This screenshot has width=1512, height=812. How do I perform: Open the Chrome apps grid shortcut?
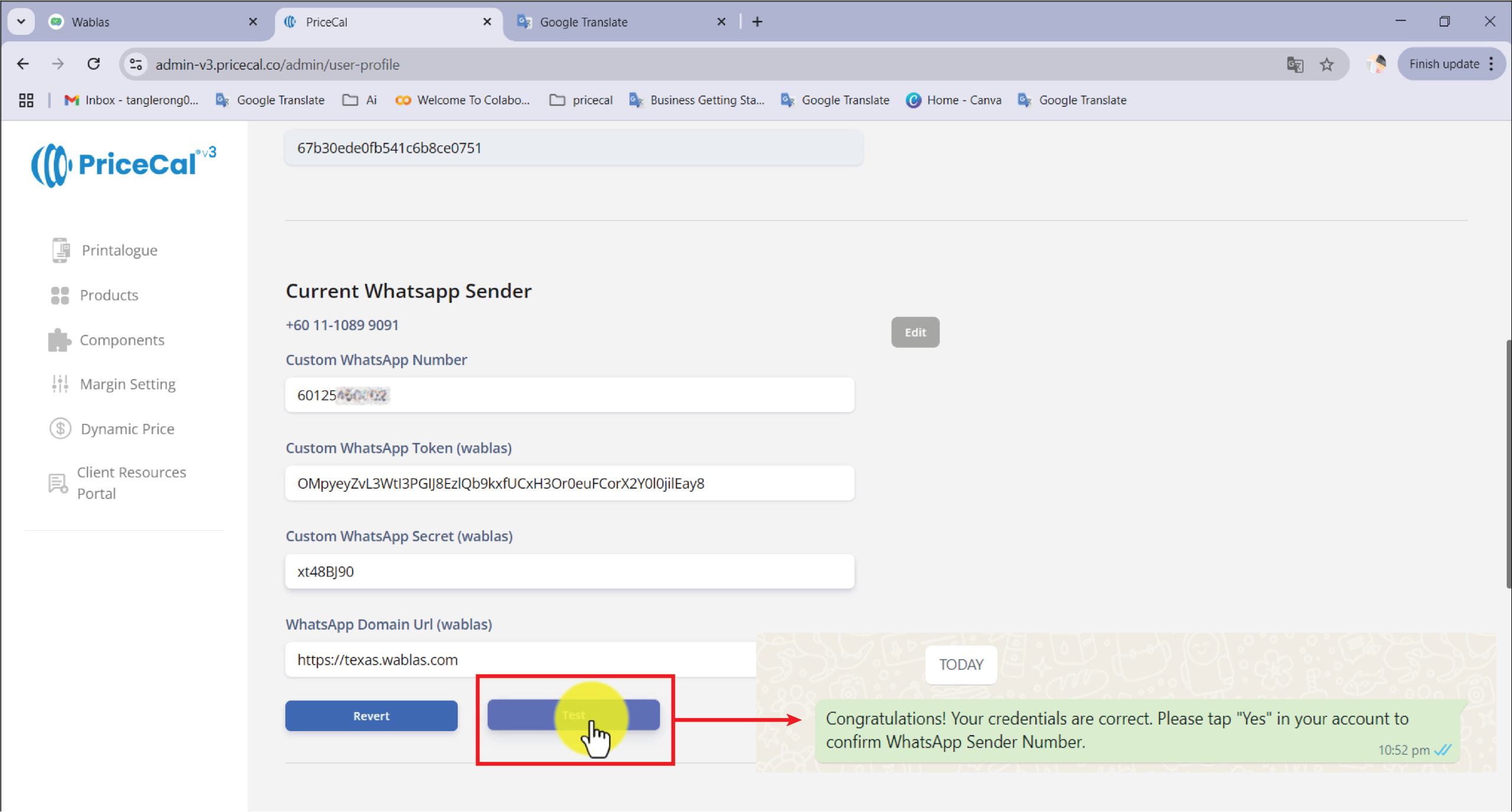[x=26, y=100]
